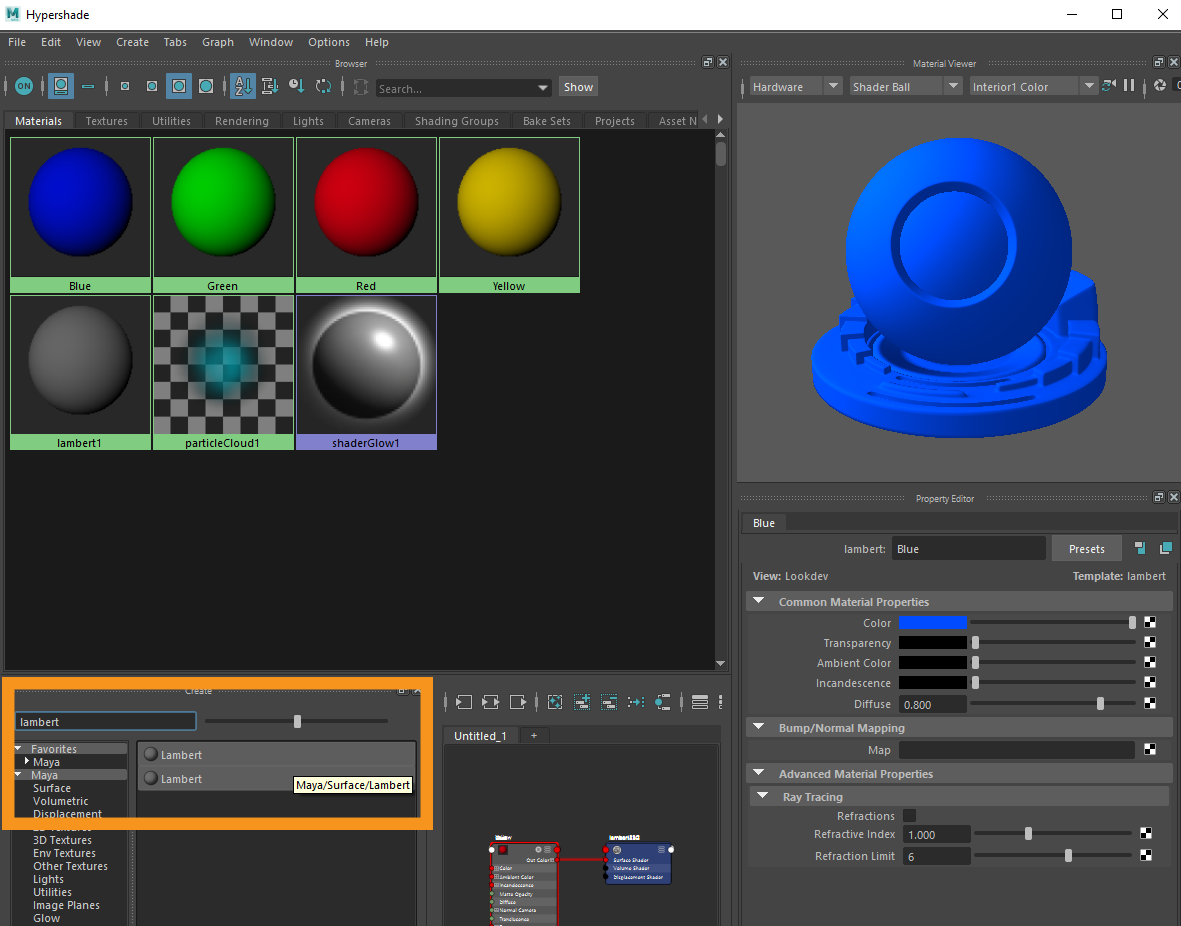Click the reverse sort order icon
This screenshot has height=926, width=1181.
323,87
